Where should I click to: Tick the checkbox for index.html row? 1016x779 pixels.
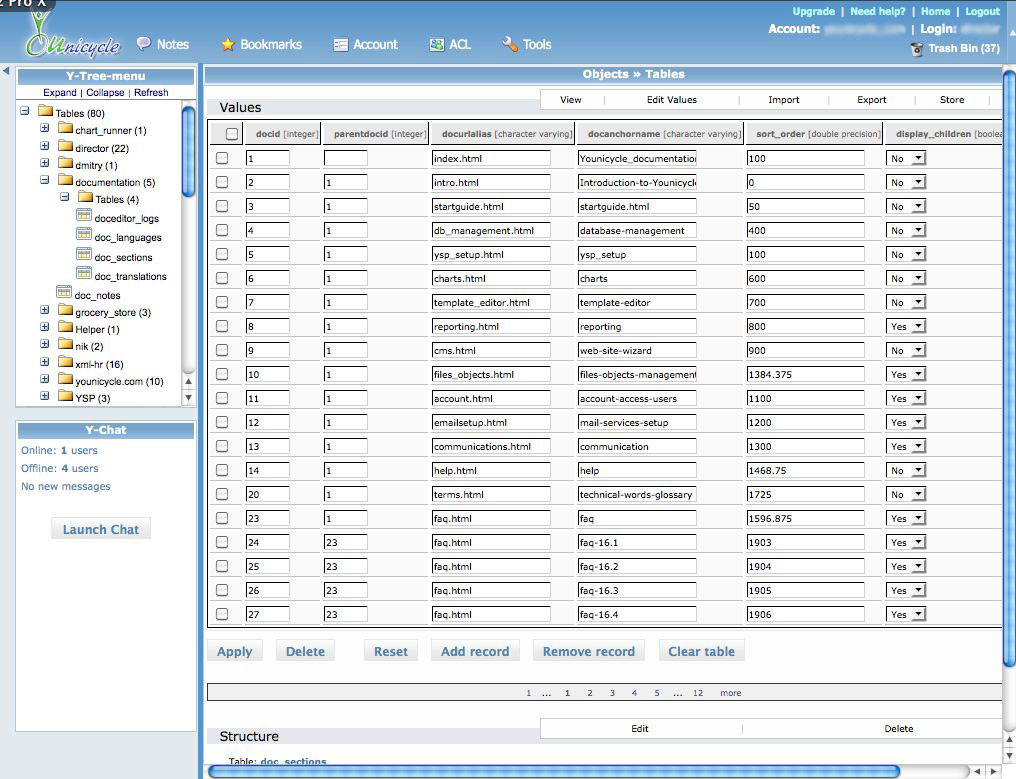point(222,158)
